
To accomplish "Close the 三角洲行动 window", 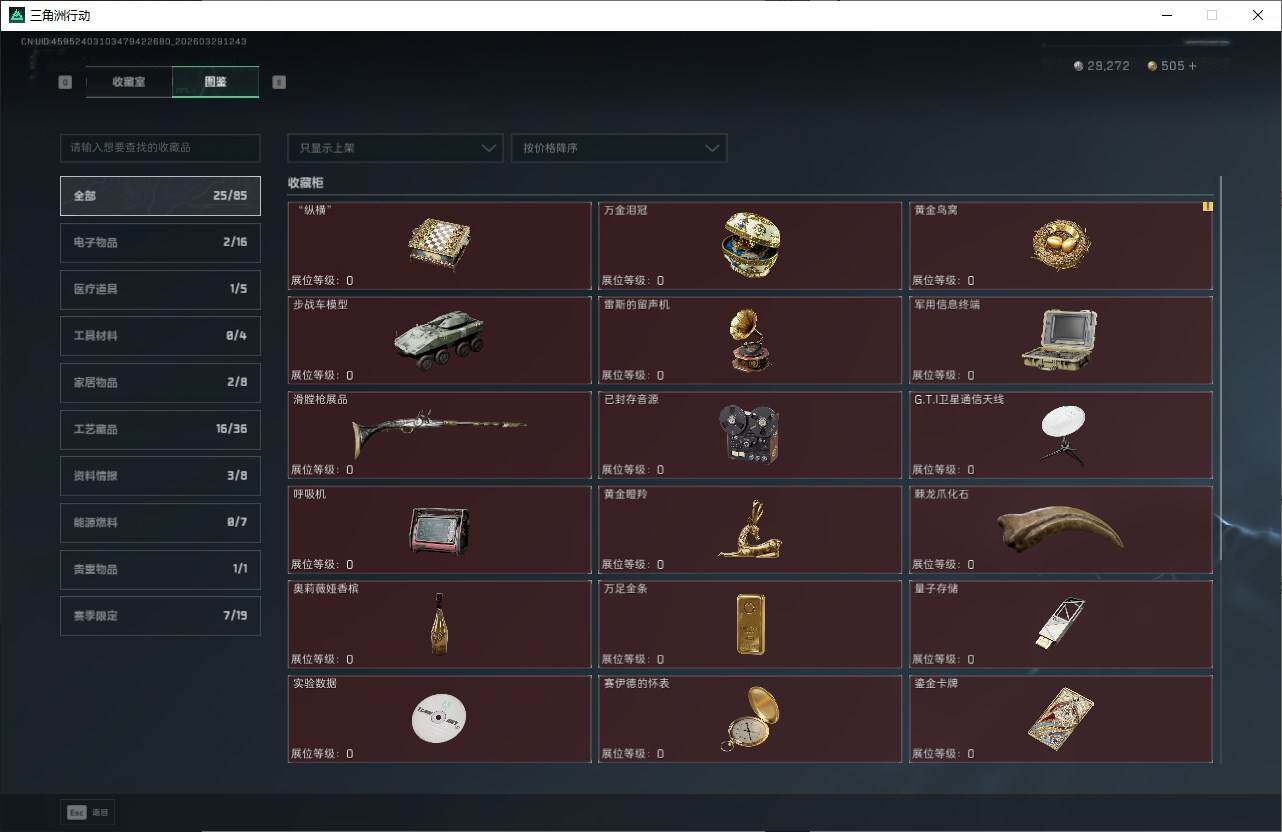I will 1258,15.
